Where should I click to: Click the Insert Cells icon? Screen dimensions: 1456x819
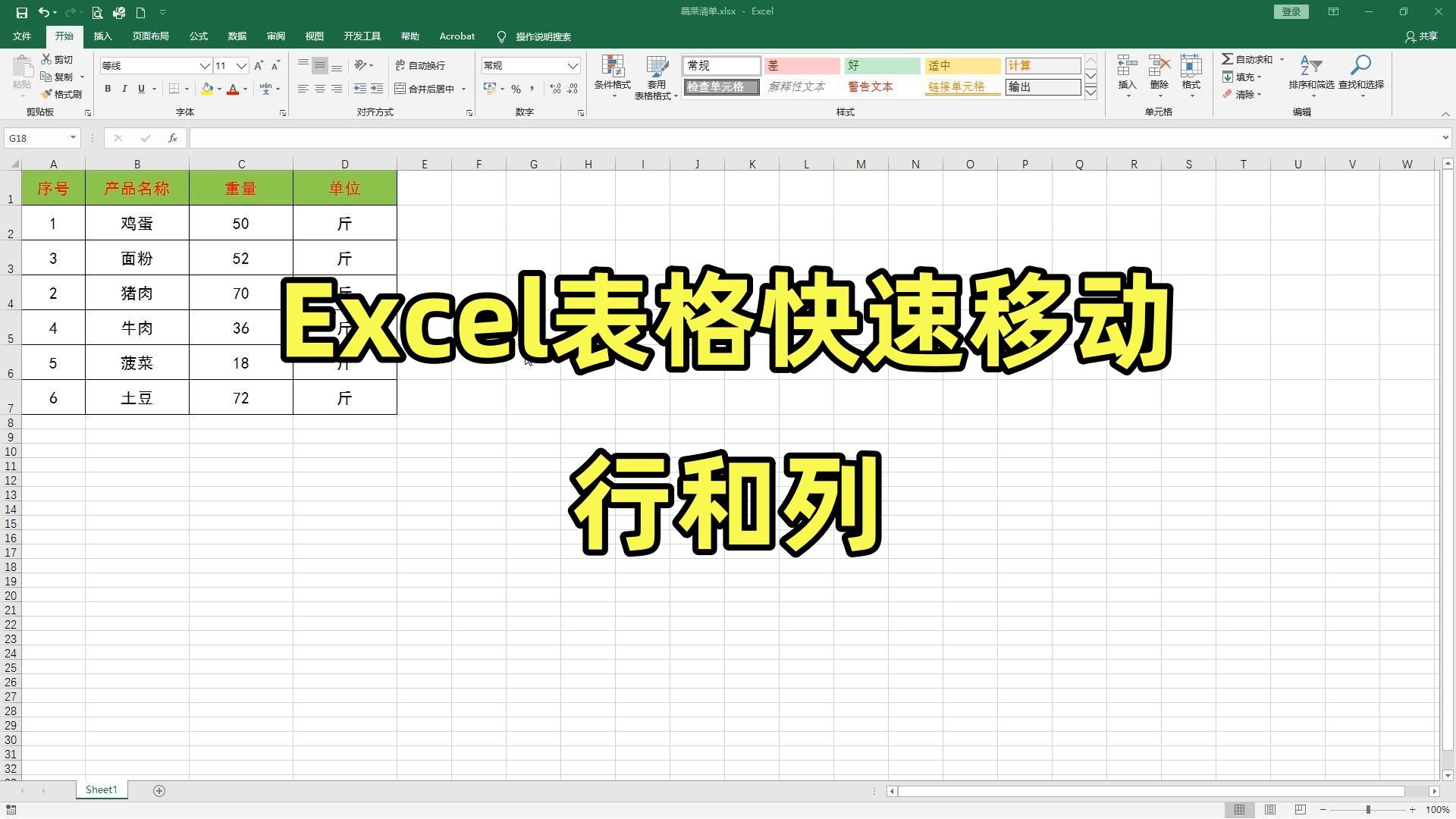click(x=1127, y=67)
